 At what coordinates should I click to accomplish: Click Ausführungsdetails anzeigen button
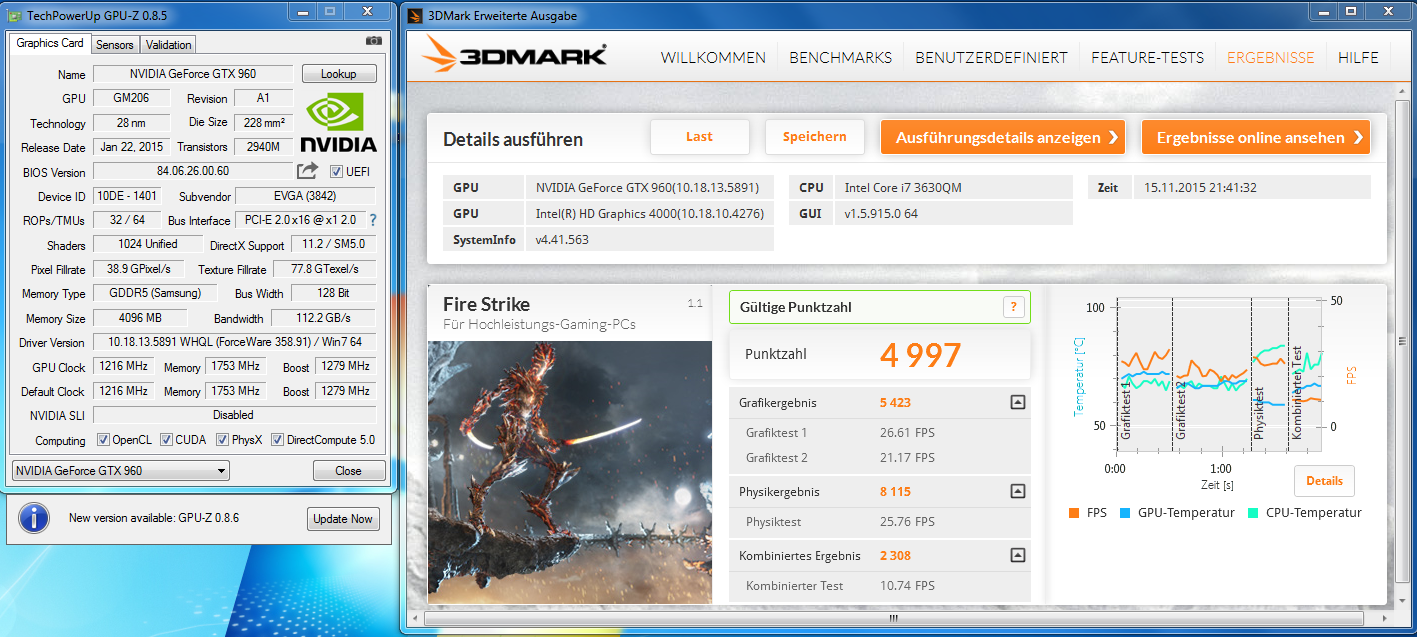(x=1002, y=138)
